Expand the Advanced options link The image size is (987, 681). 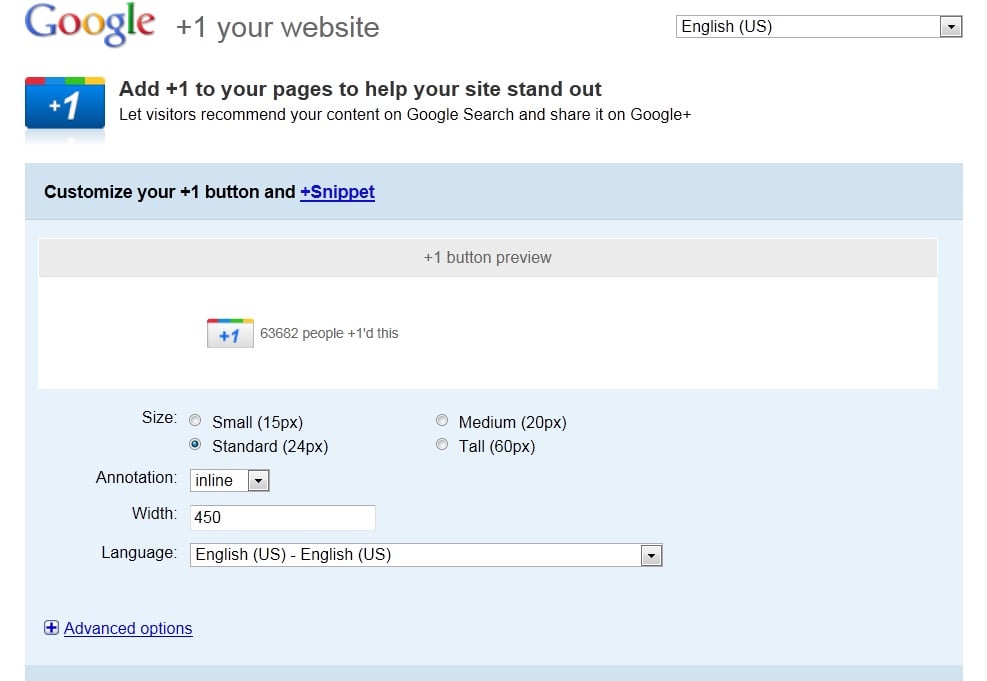[128, 628]
